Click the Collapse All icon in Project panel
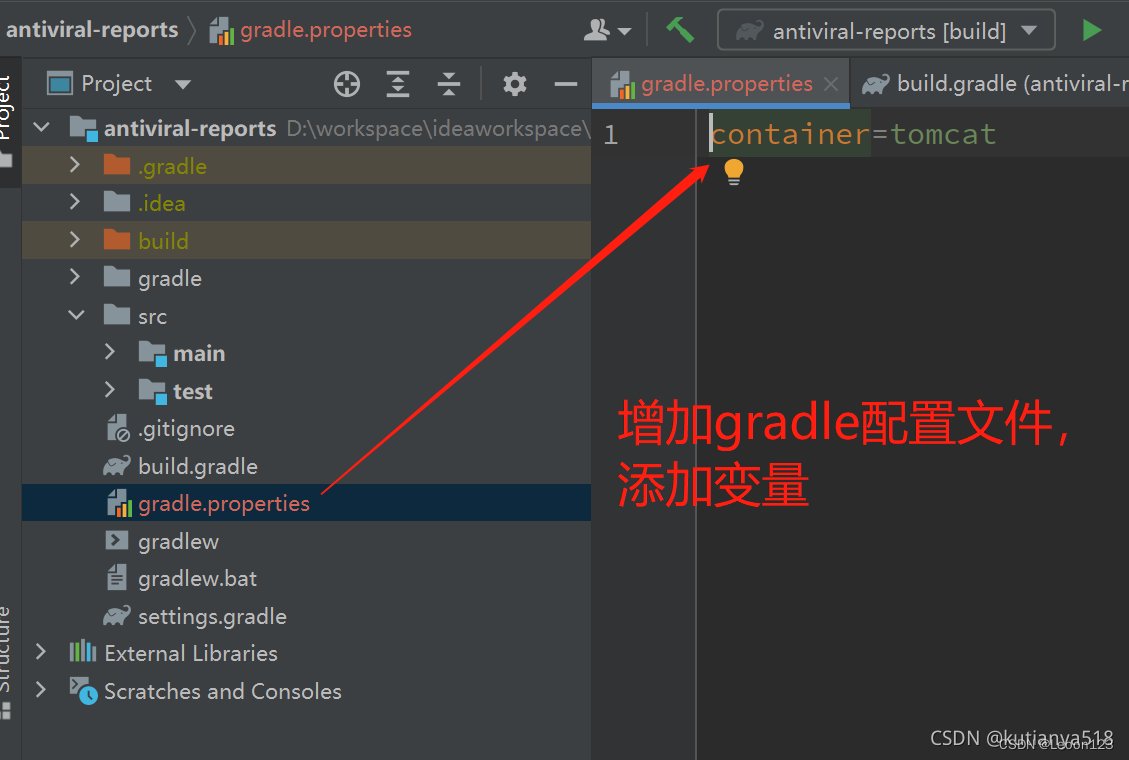The width and height of the screenshot is (1129, 760). 449,84
